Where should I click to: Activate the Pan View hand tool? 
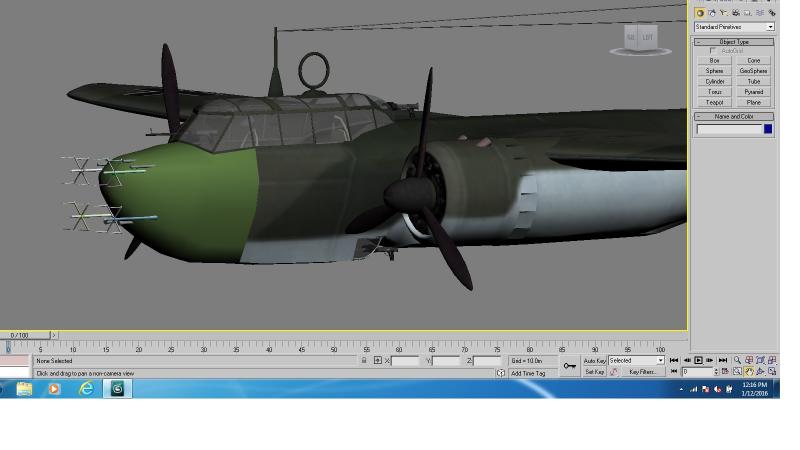749,371
